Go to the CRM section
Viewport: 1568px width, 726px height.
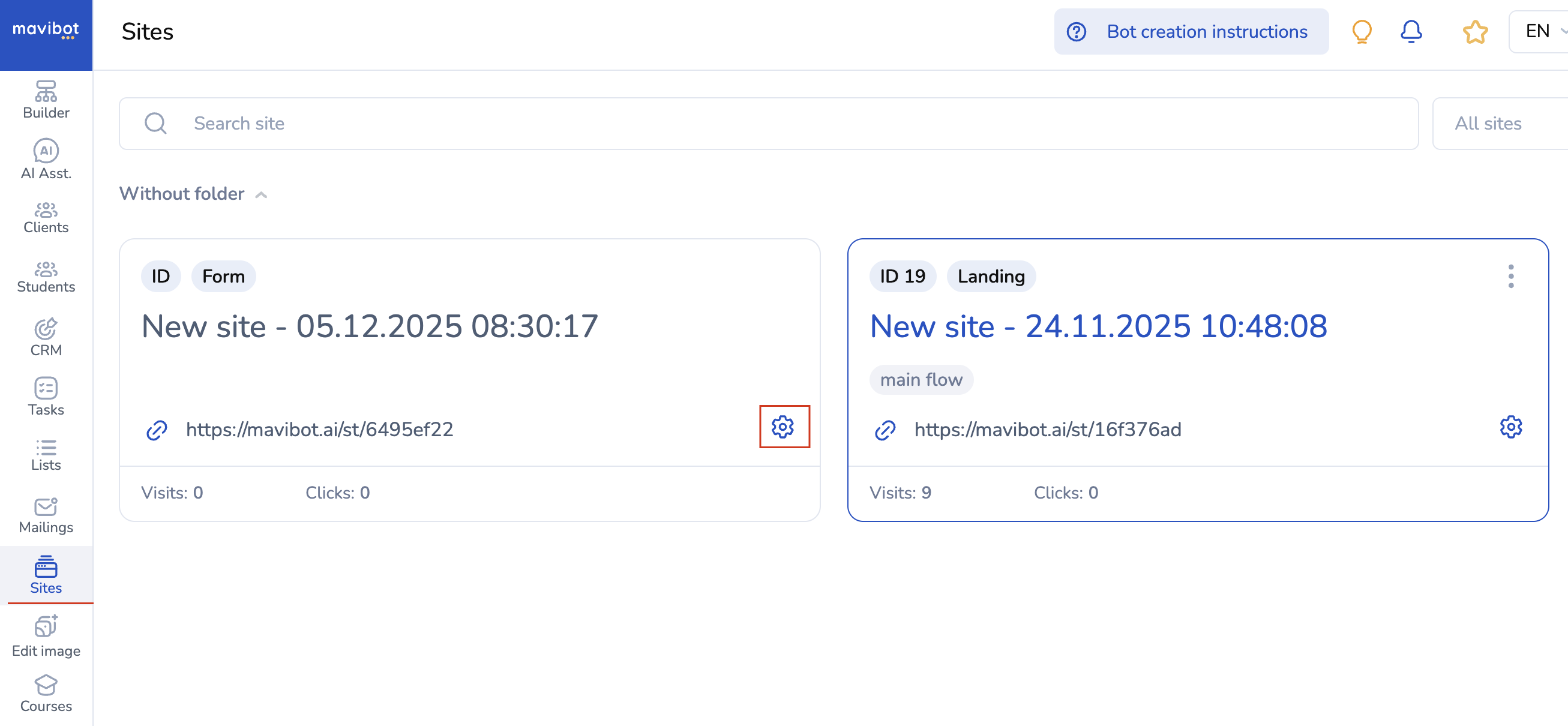point(46,337)
